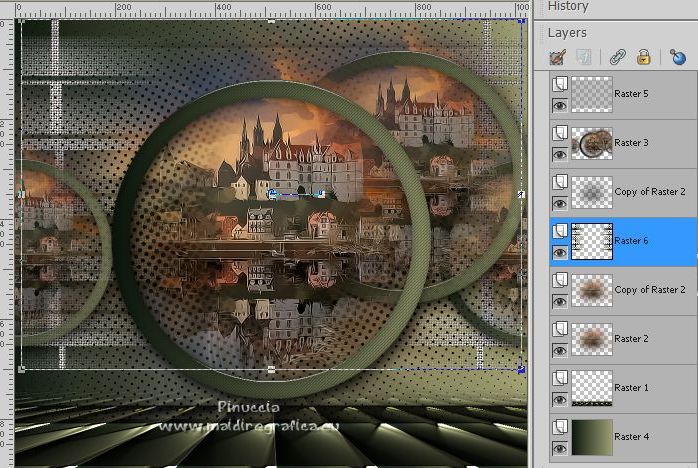Click the 'Raster 6' layer name
The image size is (698, 468).
pyautogui.click(x=631, y=241)
